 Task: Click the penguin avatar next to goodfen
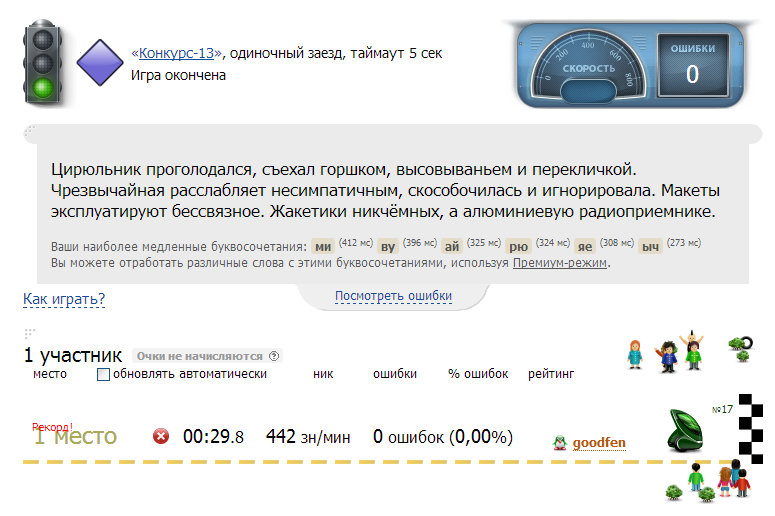click(x=560, y=443)
